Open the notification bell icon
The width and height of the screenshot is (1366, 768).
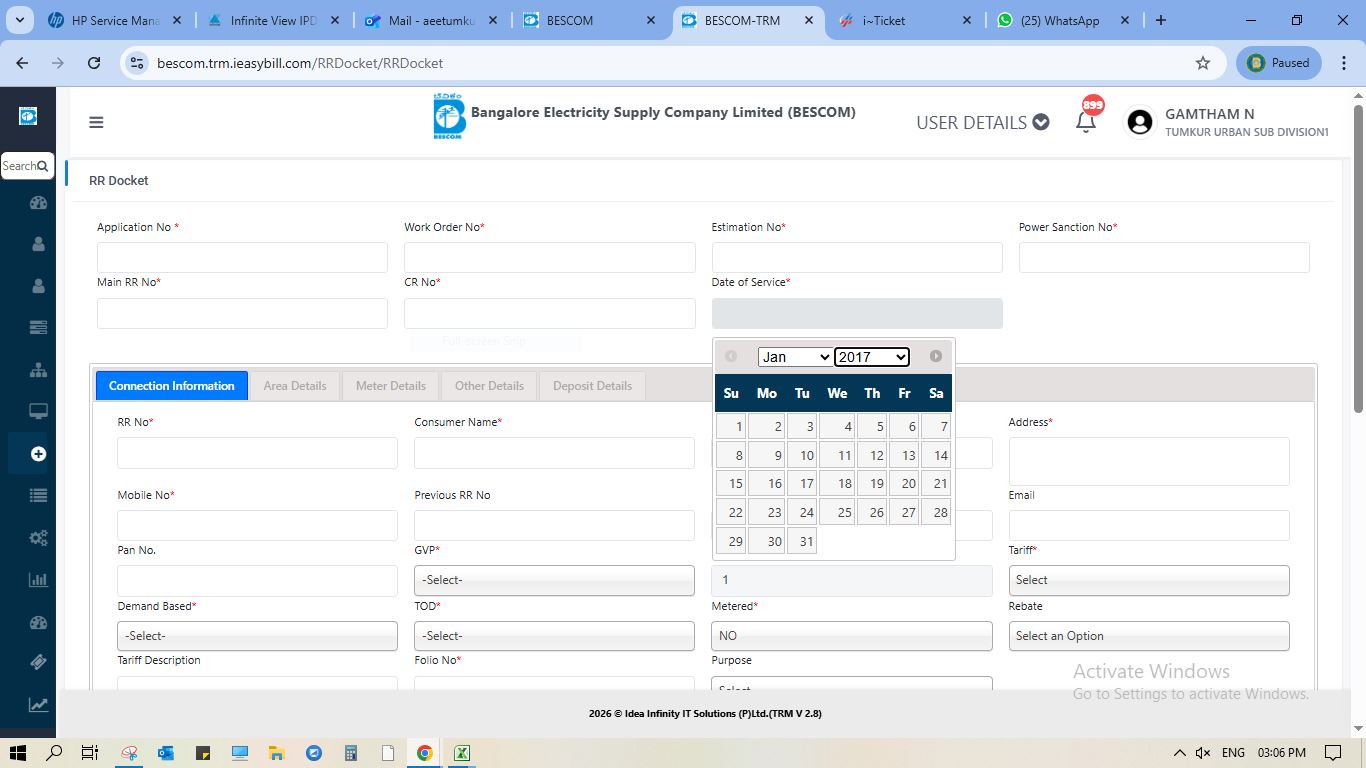click(x=1085, y=122)
